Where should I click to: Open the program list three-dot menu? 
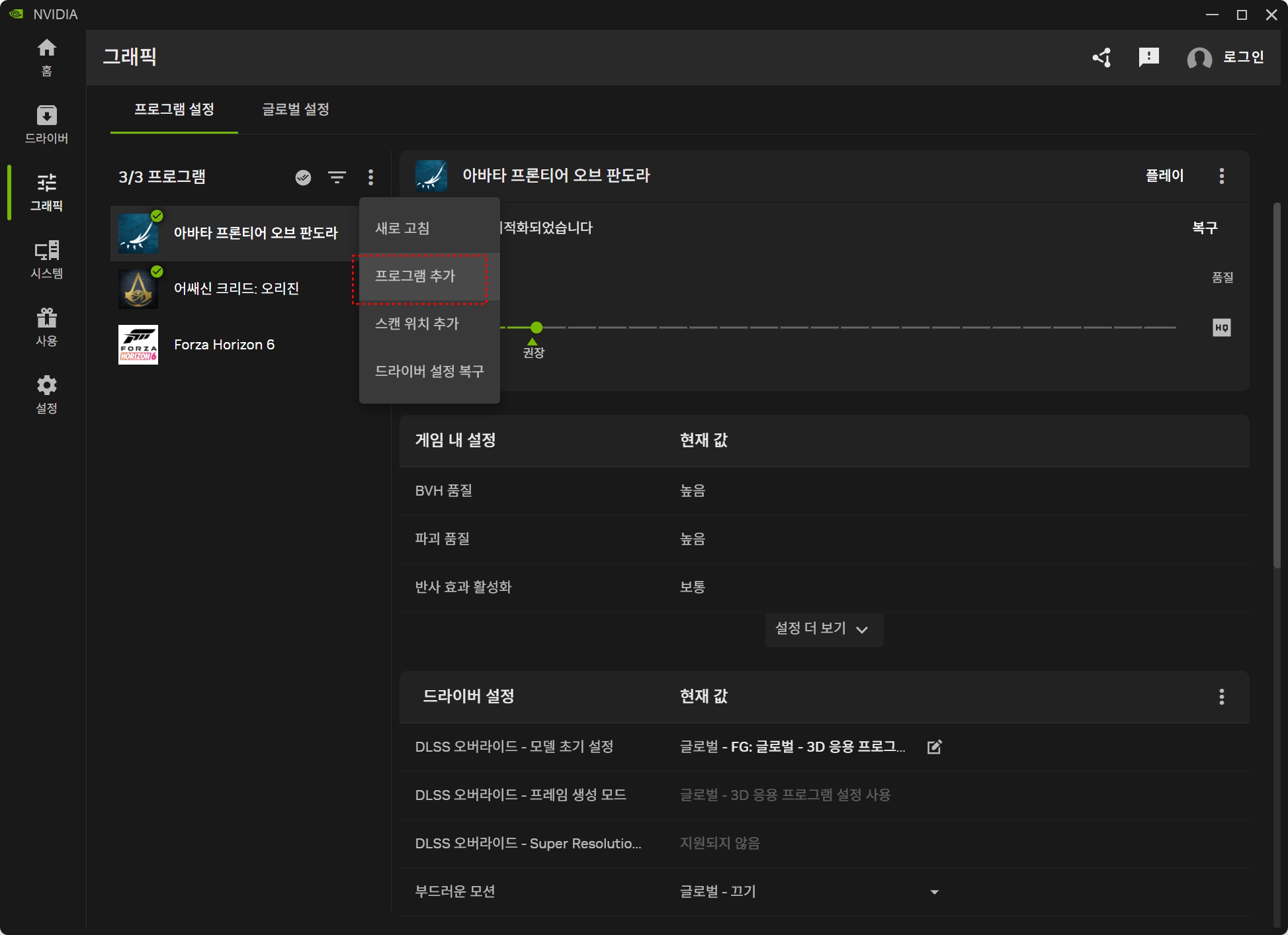[x=370, y=177]
